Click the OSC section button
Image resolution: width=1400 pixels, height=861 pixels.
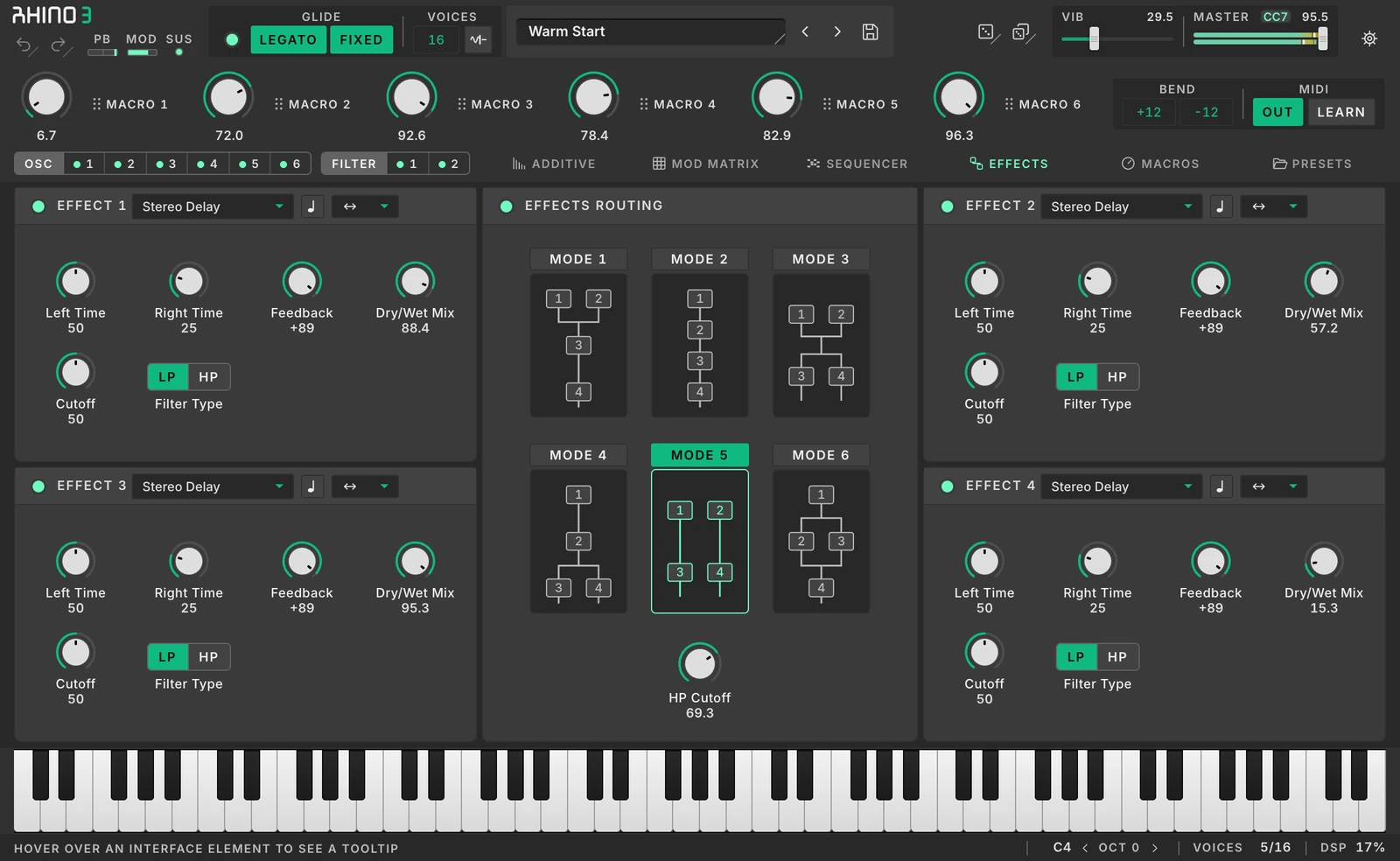[38, 164]
